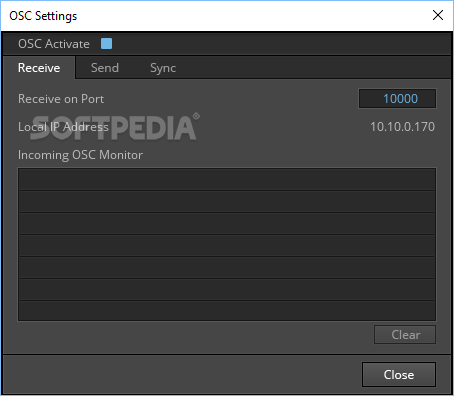Click the local IP address value 10.10.0.170
The height and width of the screenshot is (396, 454).
click(402, 127)
